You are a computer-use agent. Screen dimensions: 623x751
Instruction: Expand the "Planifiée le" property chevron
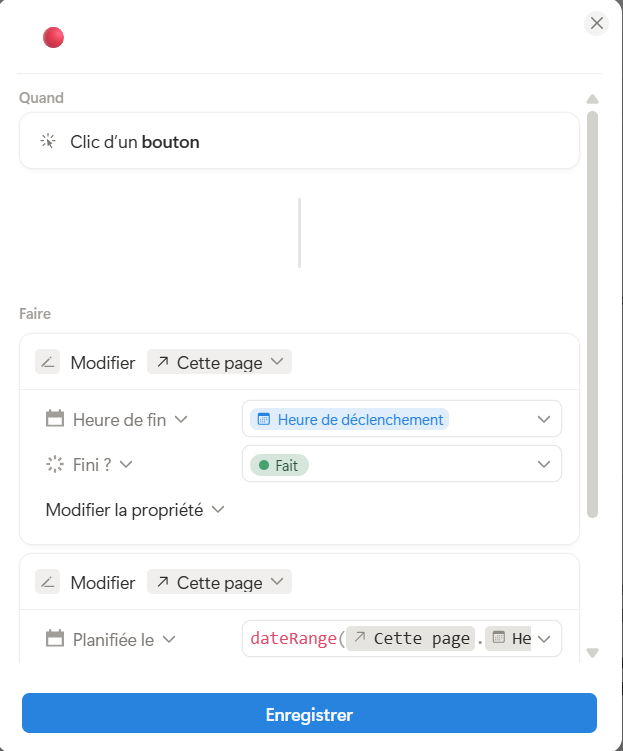[x=169, y=639]
